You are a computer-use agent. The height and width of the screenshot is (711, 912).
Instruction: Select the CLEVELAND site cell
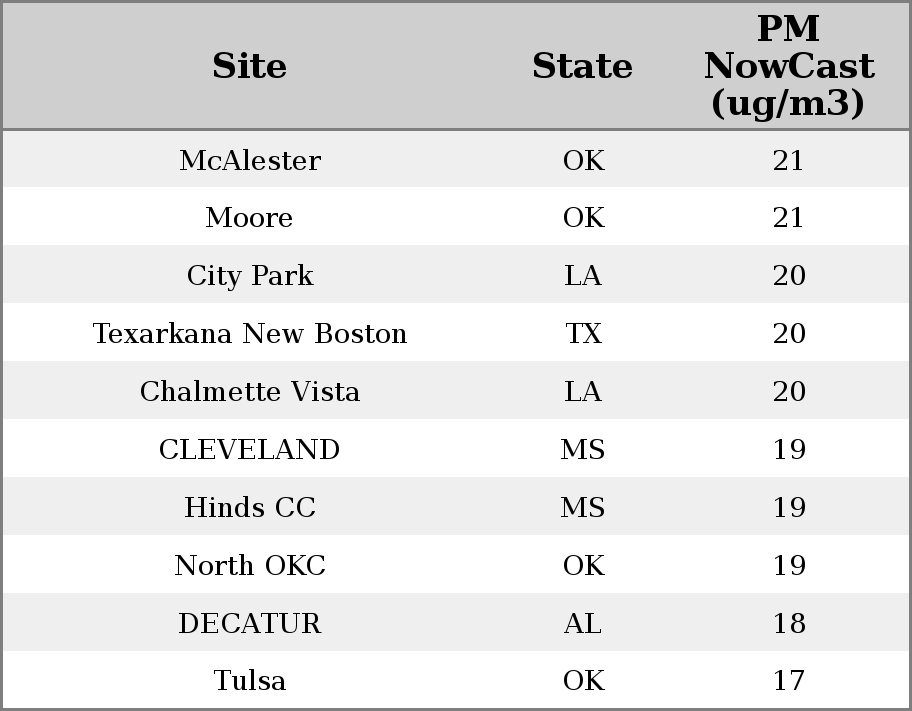[250, 449]
